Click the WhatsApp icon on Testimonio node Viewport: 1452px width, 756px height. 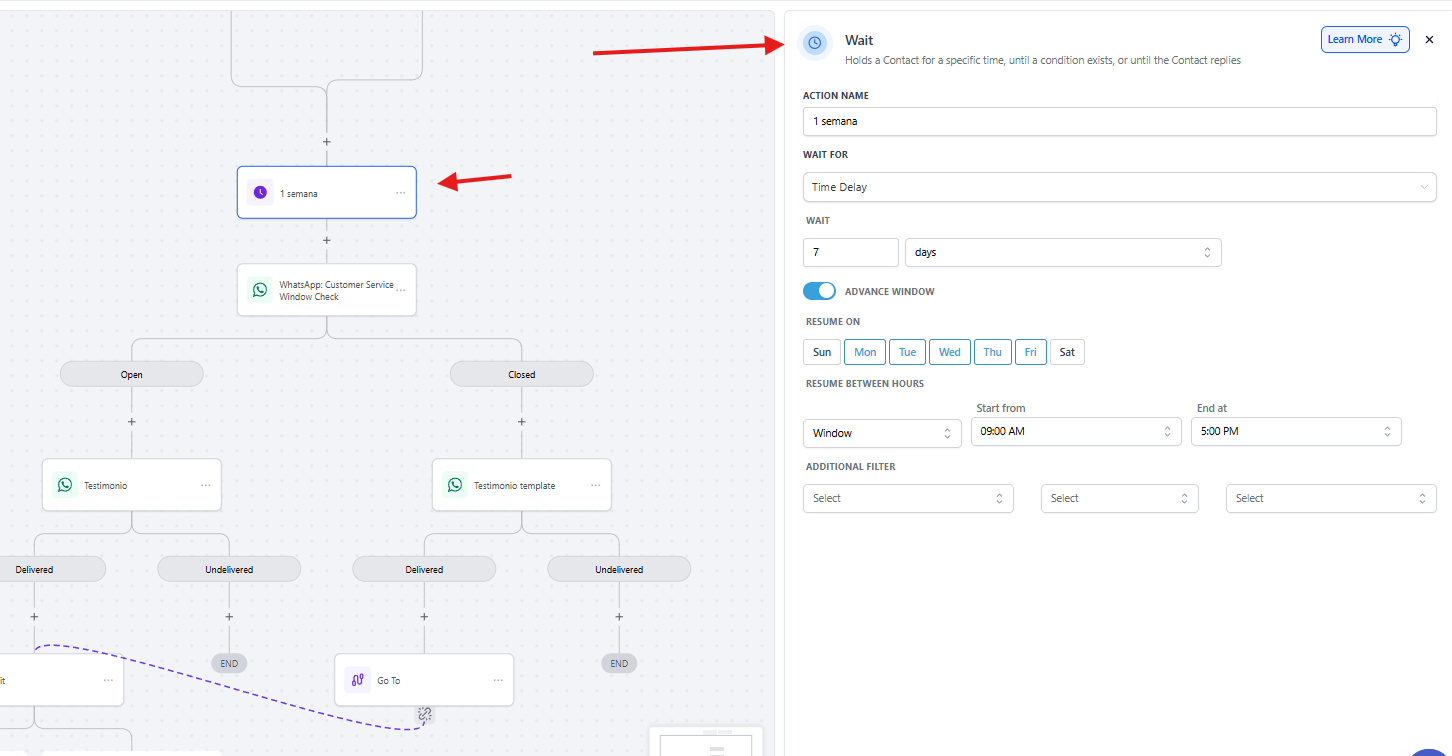pyautogui.click(x=65, y=485)
